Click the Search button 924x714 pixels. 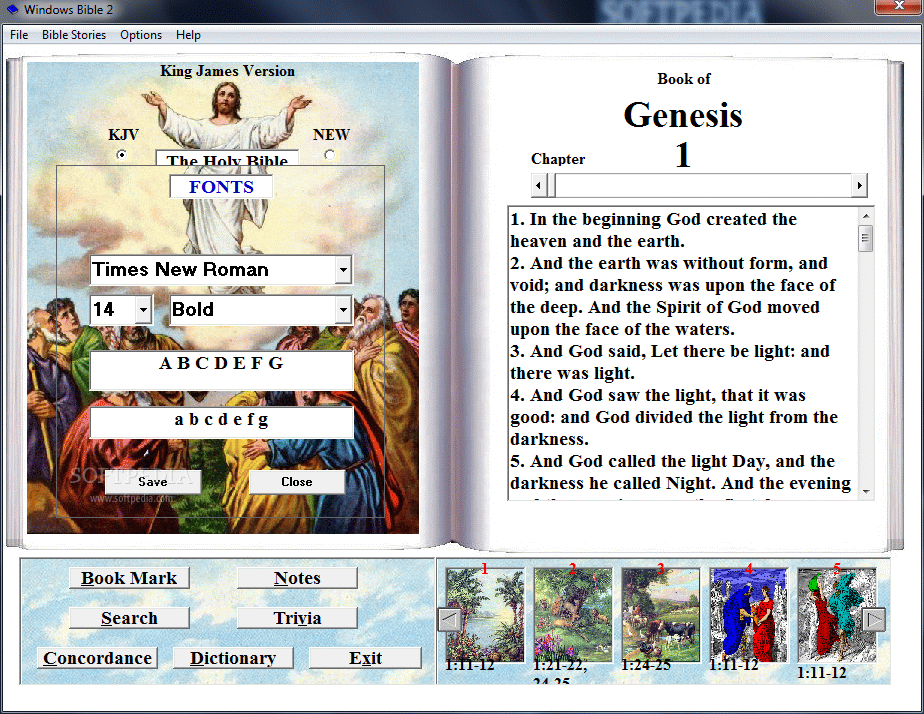[129, 618]
